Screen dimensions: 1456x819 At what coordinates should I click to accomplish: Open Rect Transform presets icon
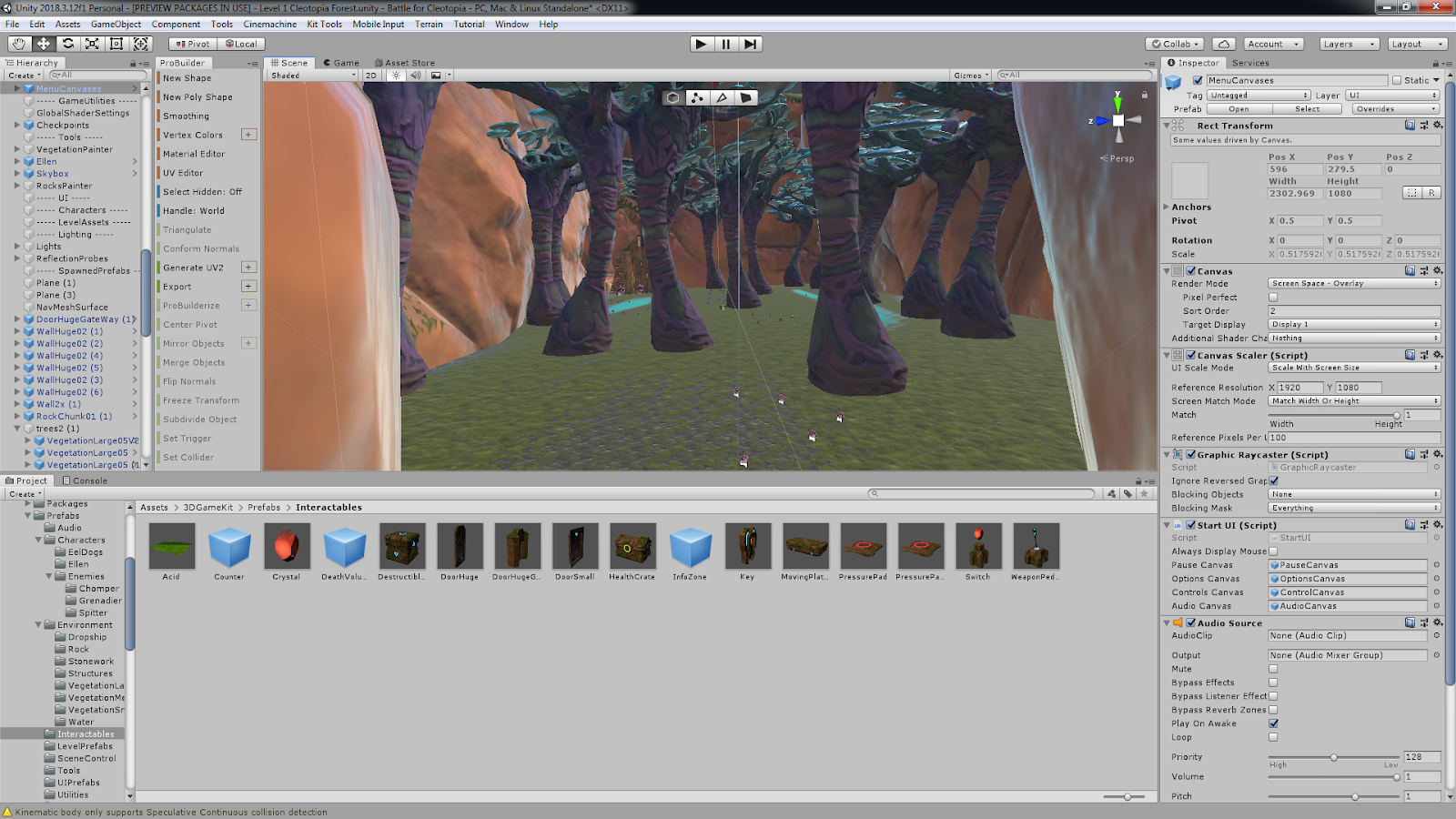[1424, 126]
